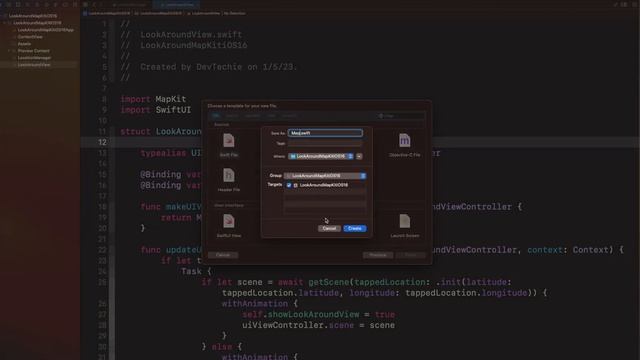Select Assets in the project navigator
This screenshot has height=360, width=640.
[x=24, y=44]
